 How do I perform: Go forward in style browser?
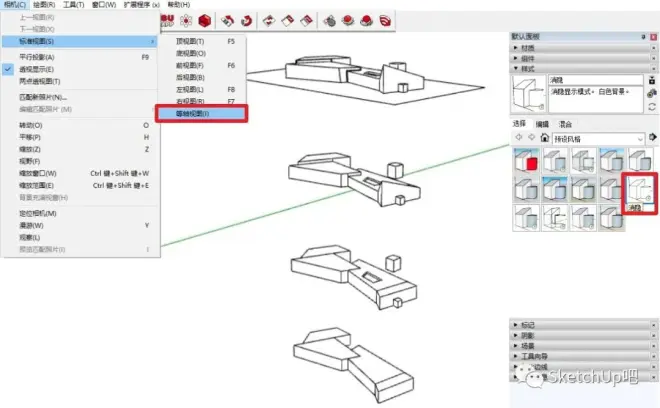532,137
